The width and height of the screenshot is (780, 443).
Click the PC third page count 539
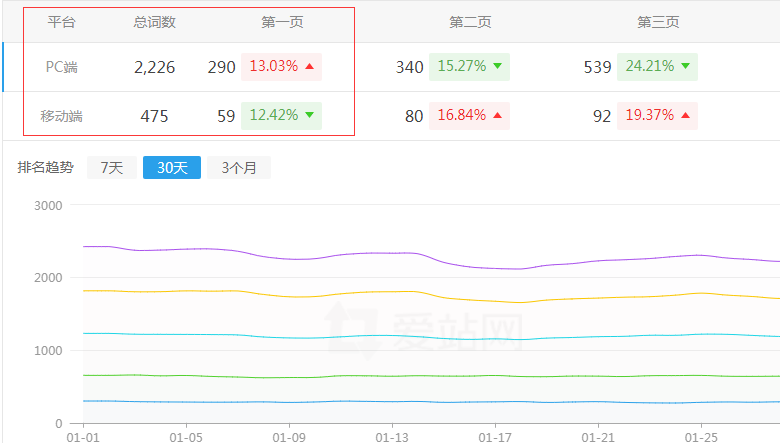[x=597, y=67]
